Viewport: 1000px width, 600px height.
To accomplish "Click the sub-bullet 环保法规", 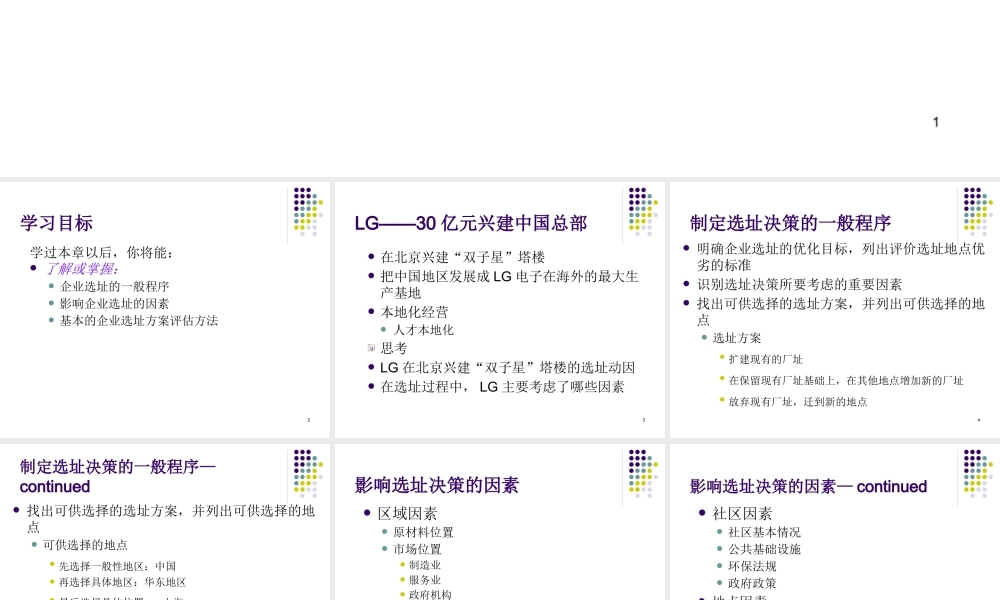I will 752,566.
